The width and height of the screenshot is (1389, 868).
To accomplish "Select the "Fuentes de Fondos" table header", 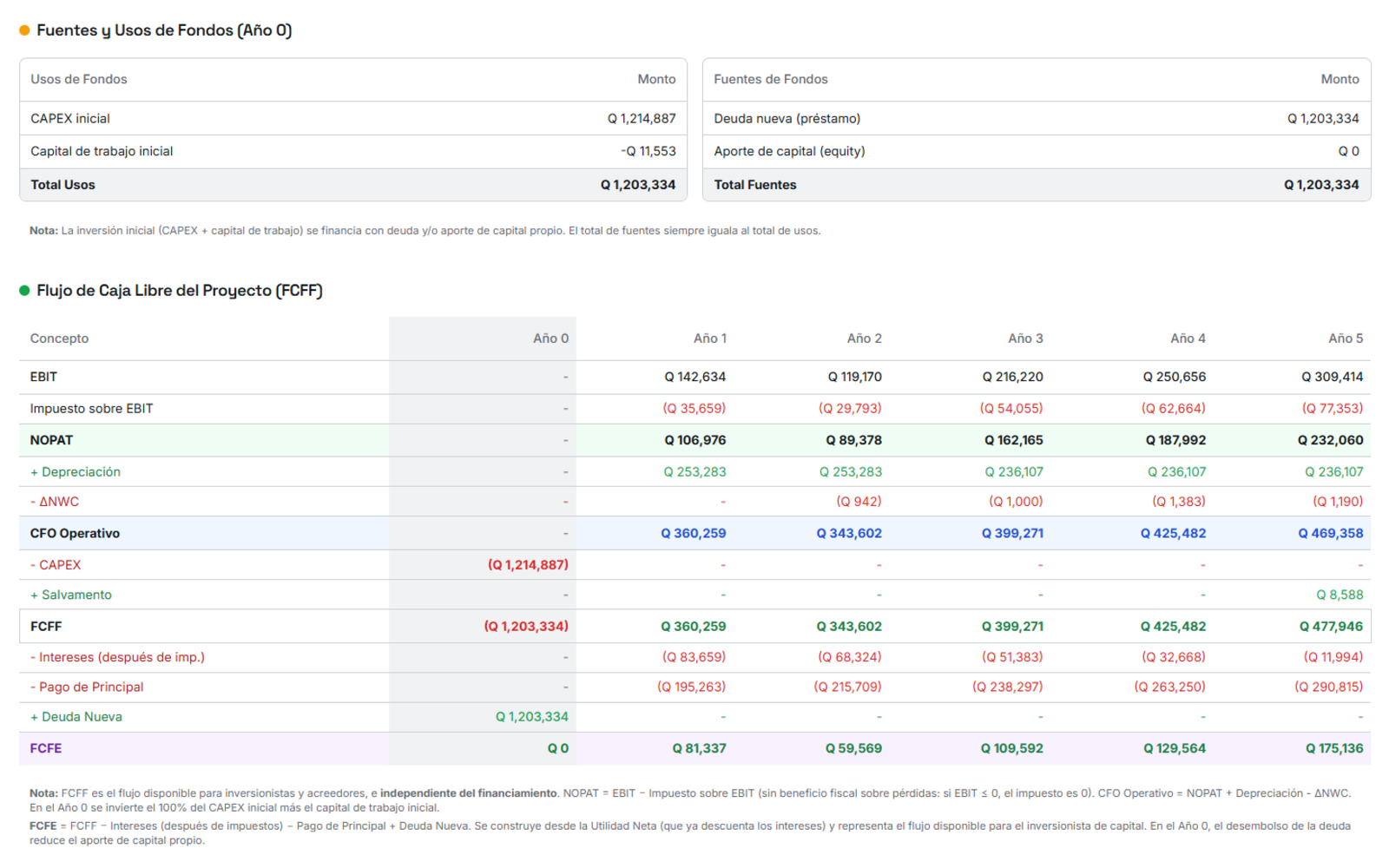I will coord(771,79).
